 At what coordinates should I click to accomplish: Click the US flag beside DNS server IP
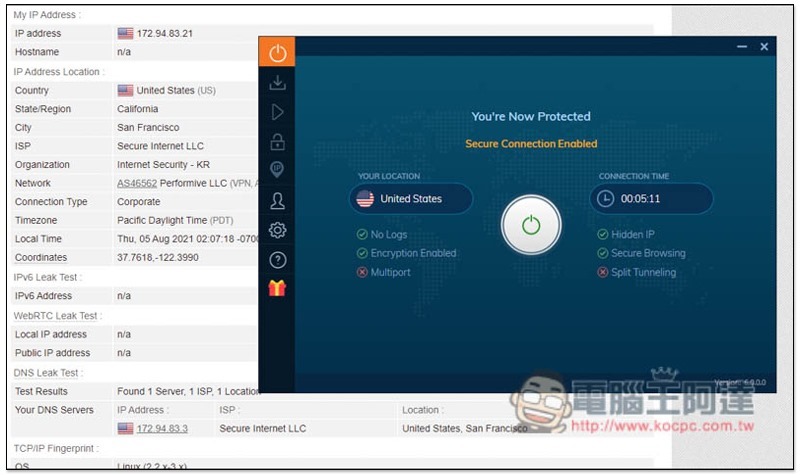[125, 429]
